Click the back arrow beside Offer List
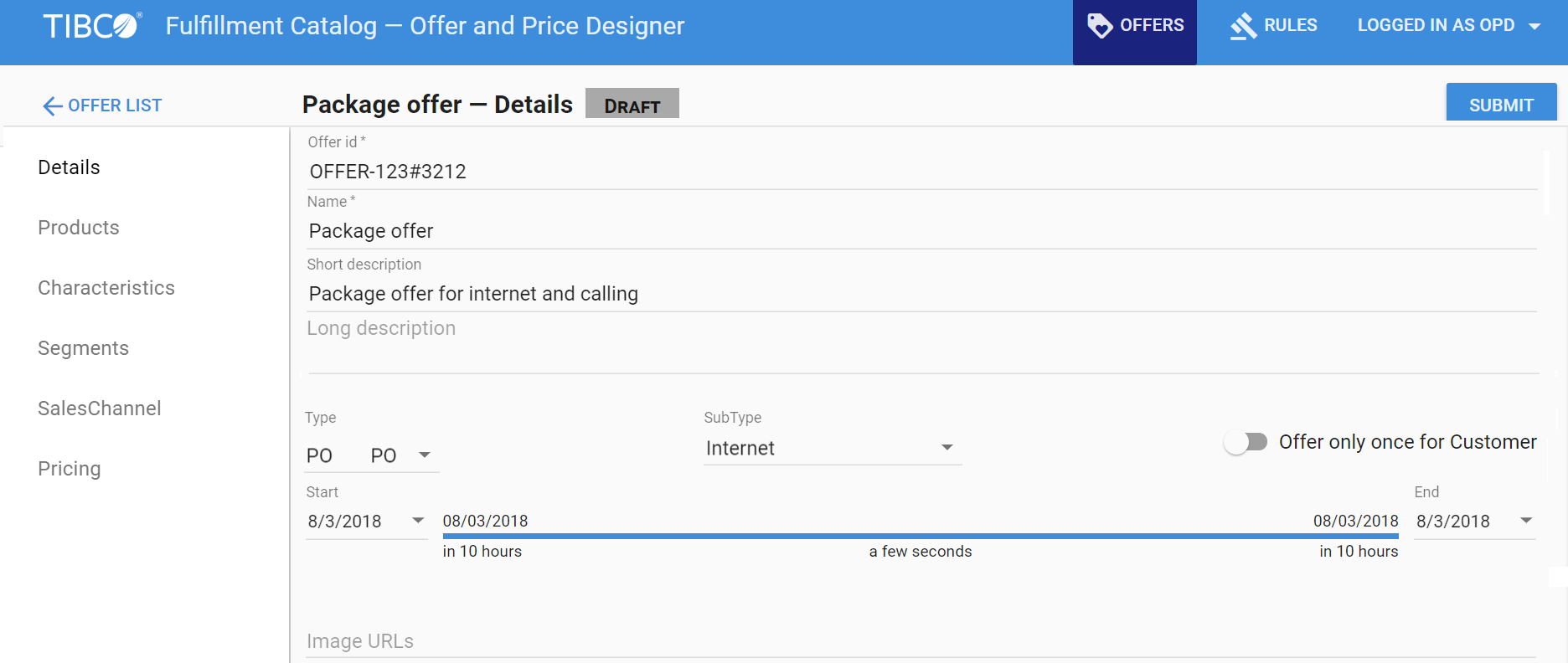The height and width of the screenshot is (663, 1568). tap(52, 106)
